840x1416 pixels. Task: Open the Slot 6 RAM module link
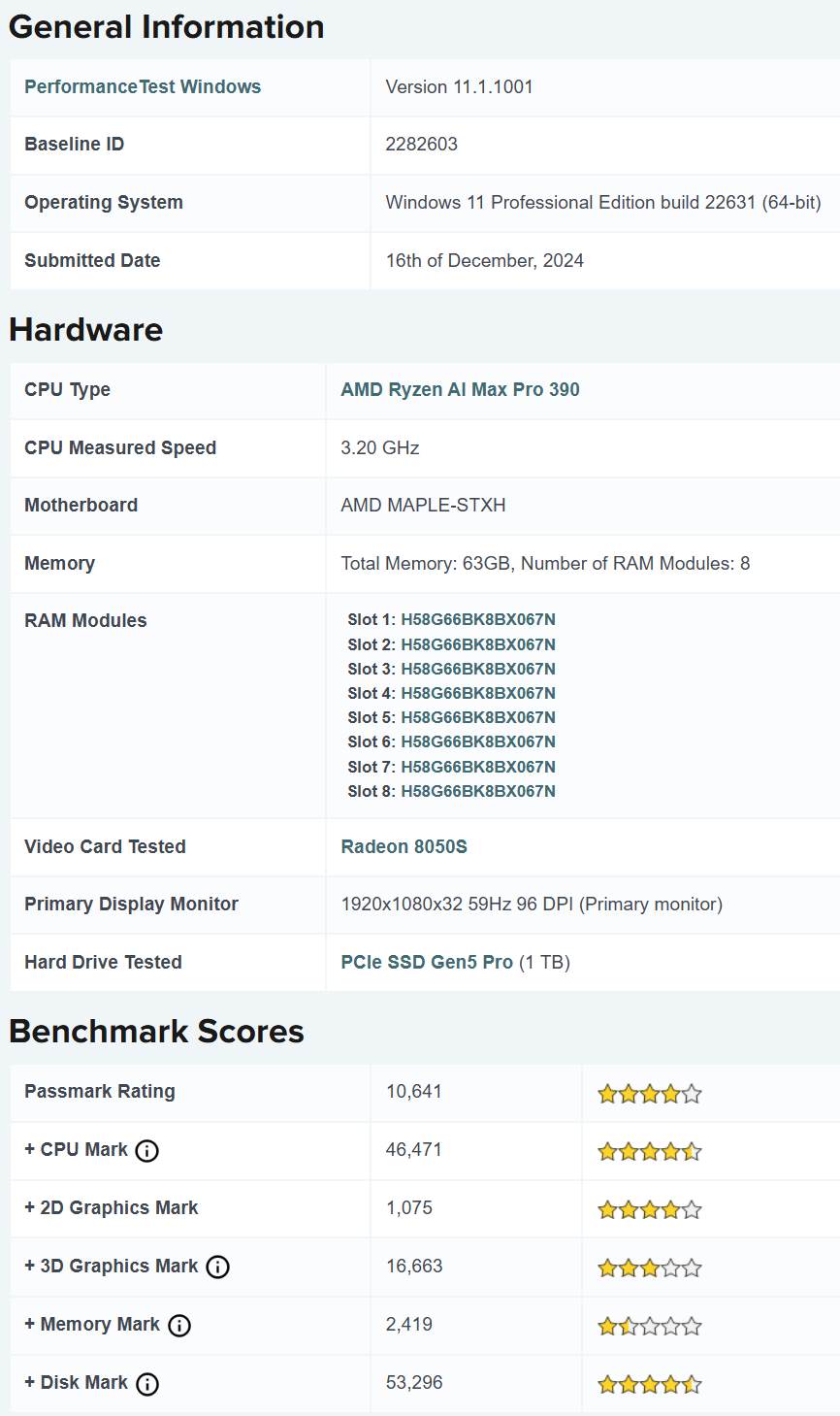(x=477, y=741)
